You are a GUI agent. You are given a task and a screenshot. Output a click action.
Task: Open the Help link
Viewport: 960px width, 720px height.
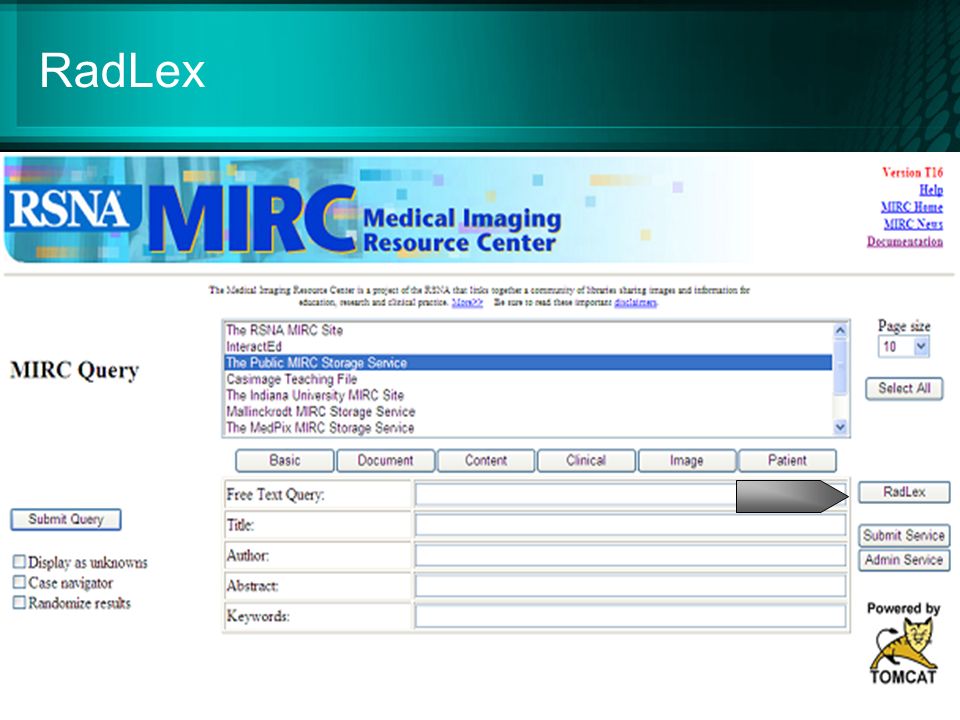click(x=931, y=190)
